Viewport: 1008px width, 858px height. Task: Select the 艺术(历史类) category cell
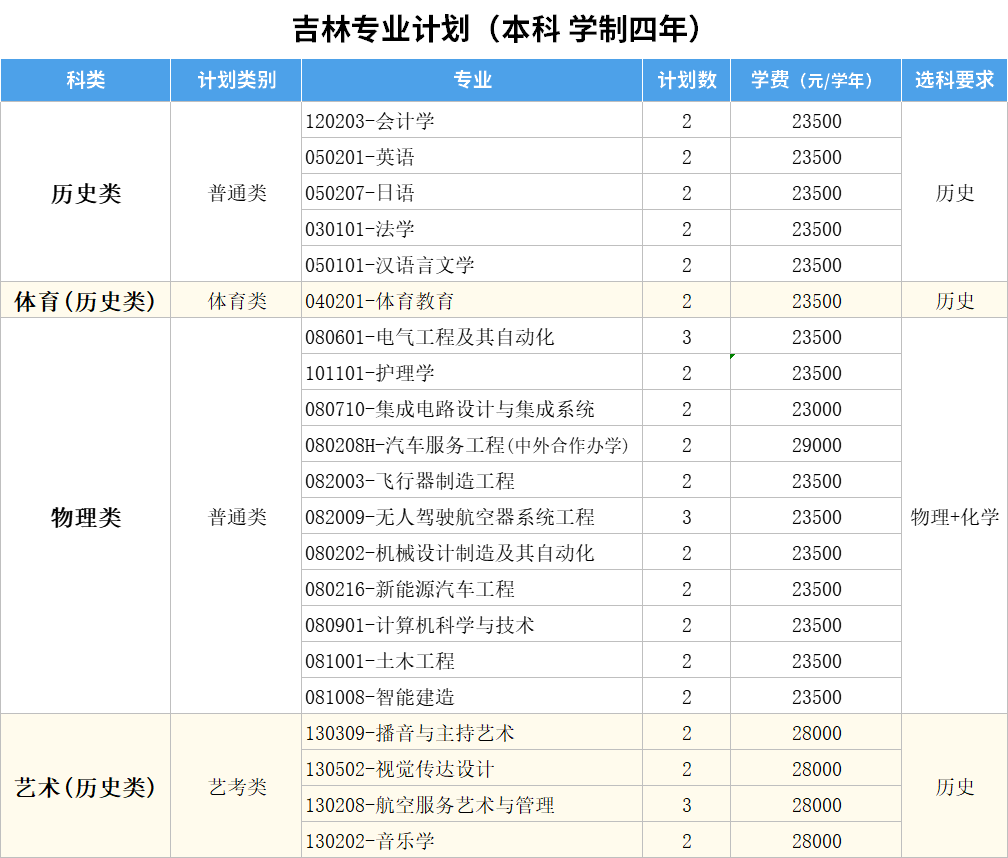coord(85,787)
